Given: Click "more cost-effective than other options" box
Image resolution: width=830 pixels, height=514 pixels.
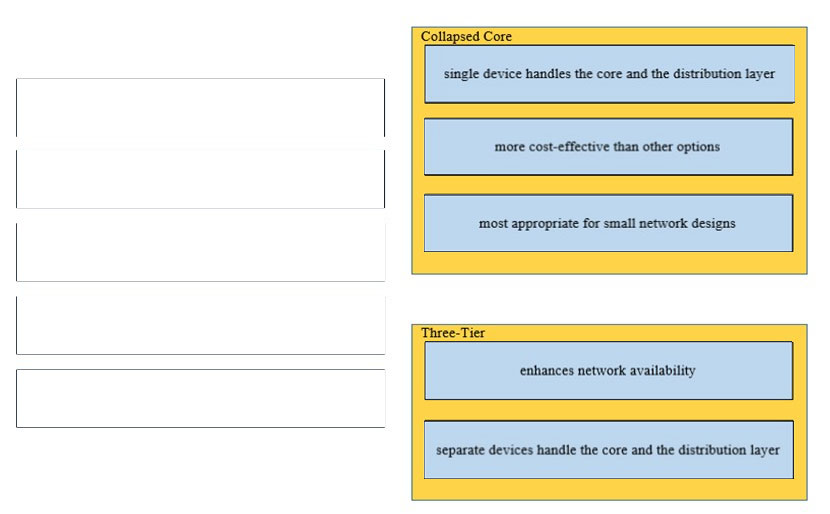Looking at the screenshot, I should tap(608, 147).
